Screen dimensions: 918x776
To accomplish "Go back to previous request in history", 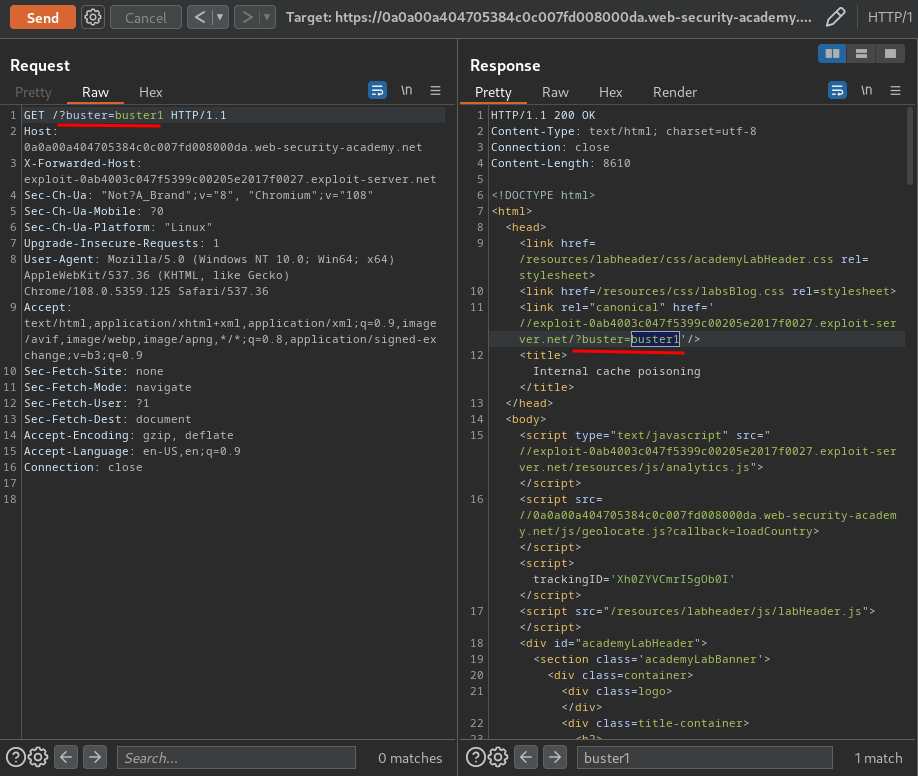I will tap(200, 18).
